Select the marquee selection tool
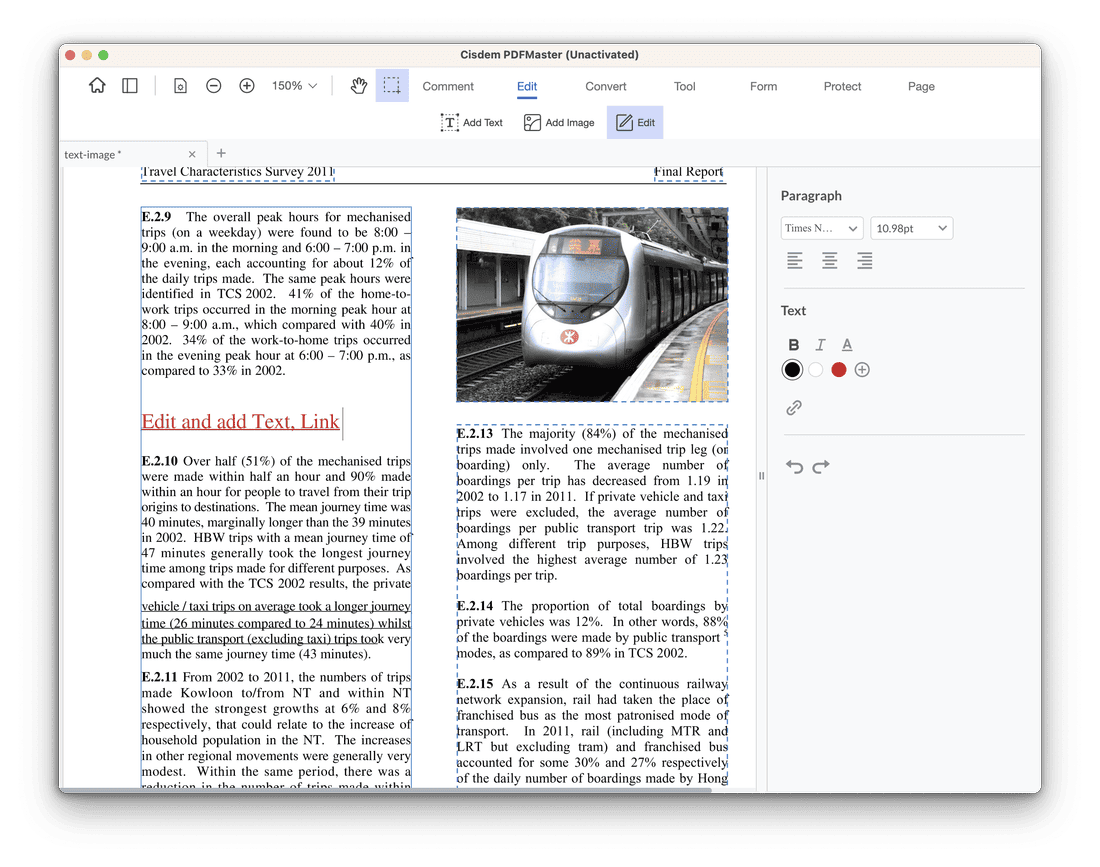Viewport: 1100px width, 867px height. tap(392, 86)
